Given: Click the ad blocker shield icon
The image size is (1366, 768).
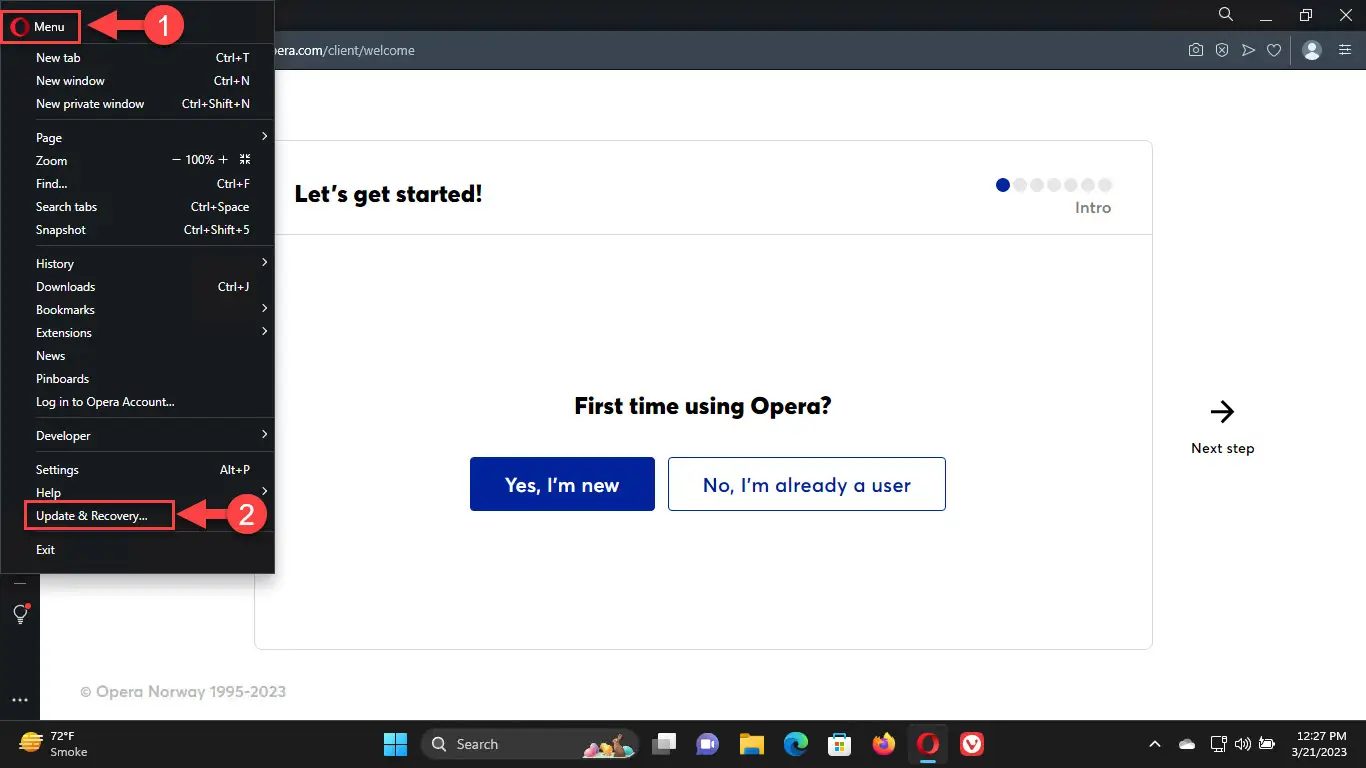Looking at the screenshot, I should click(x=1222, y=50).
